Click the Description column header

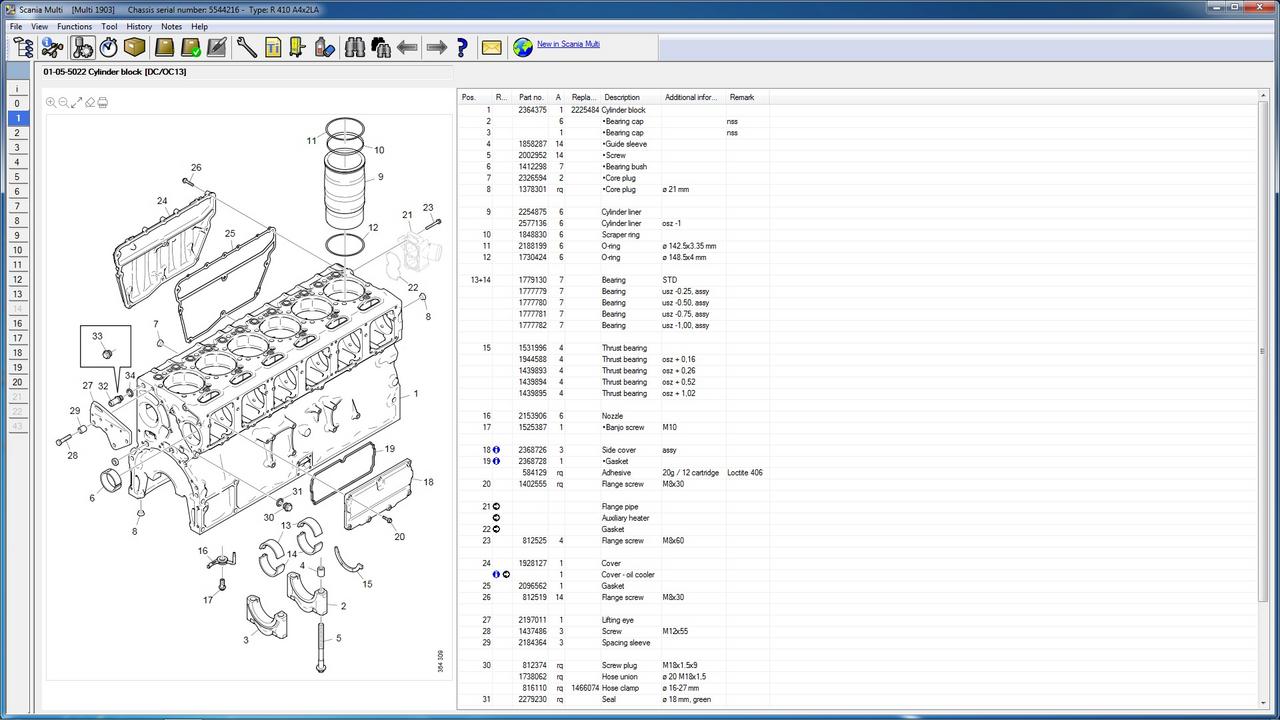[x=622, y=97]
